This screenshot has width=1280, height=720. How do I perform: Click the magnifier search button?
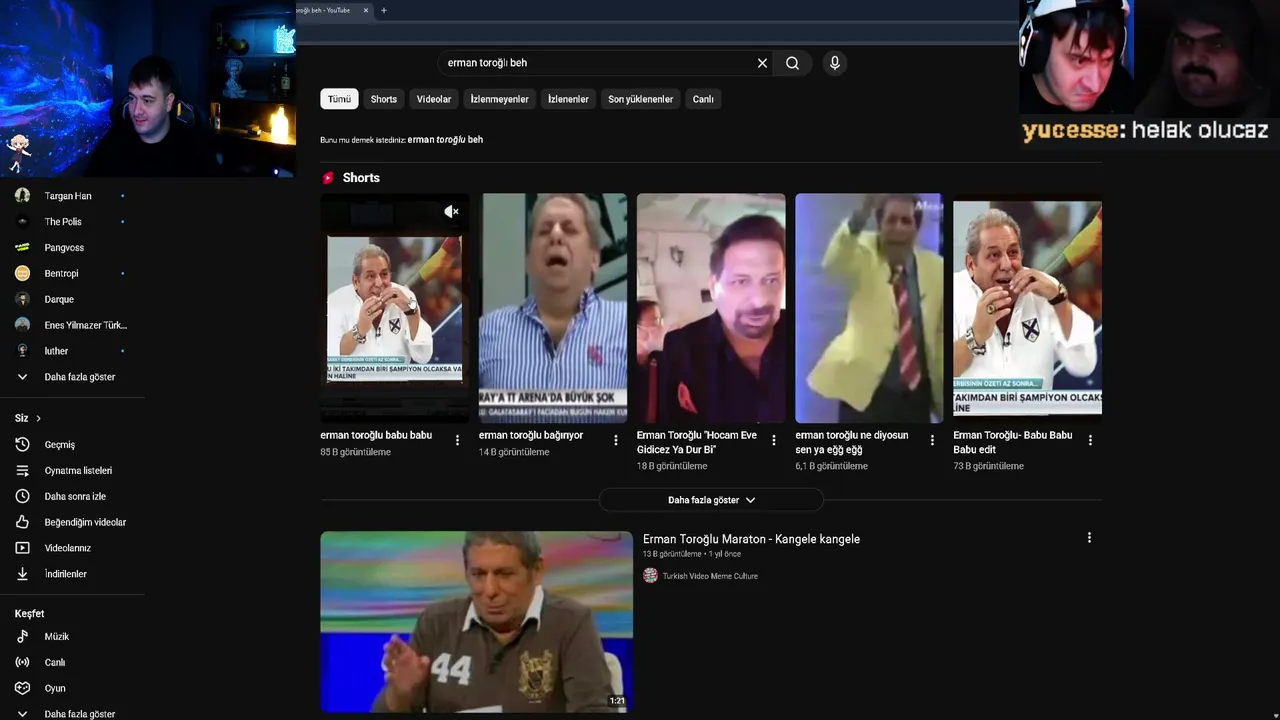coord(792,63)
